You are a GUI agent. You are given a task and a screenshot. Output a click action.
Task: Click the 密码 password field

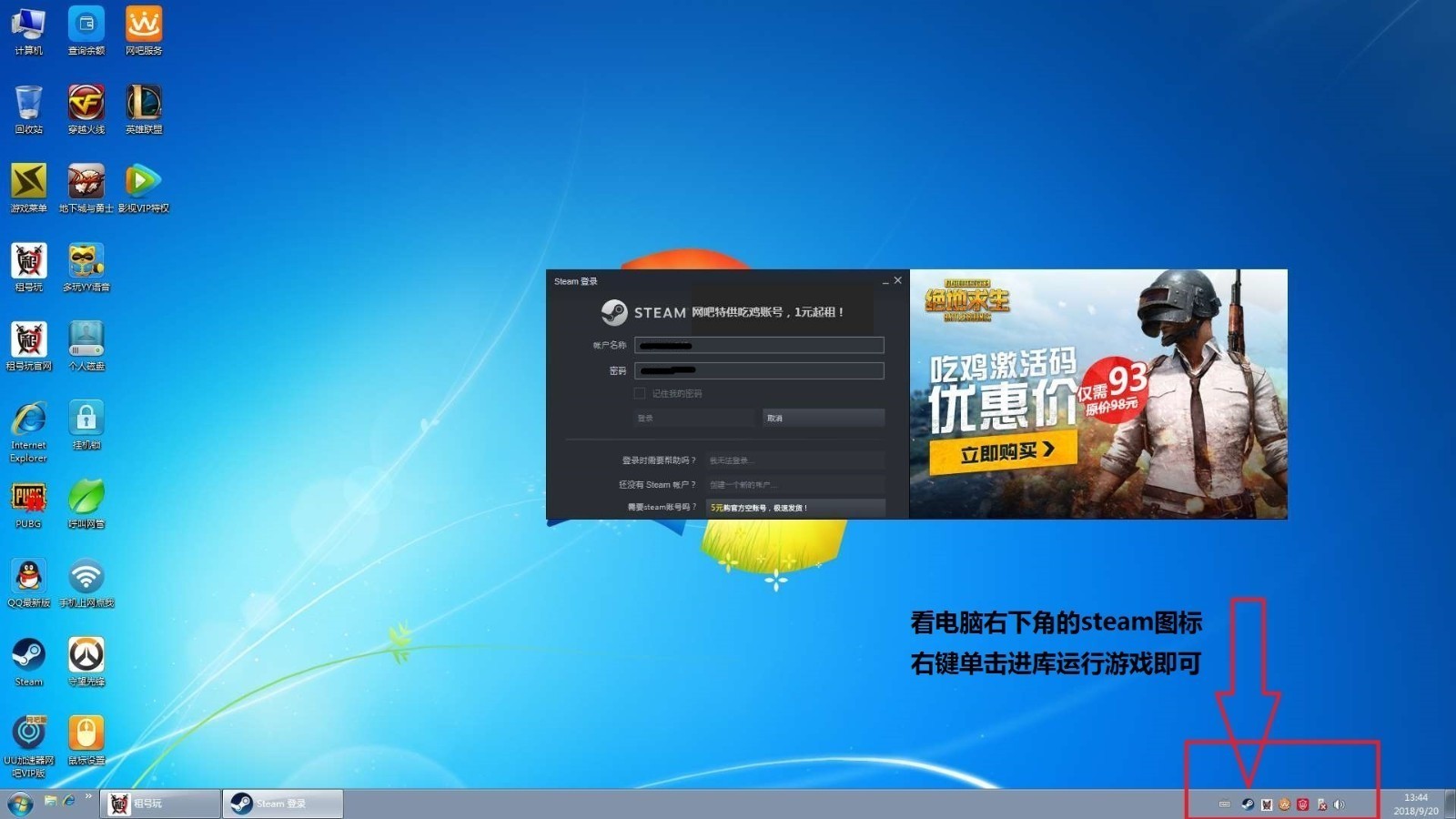(x=759, y=370)
